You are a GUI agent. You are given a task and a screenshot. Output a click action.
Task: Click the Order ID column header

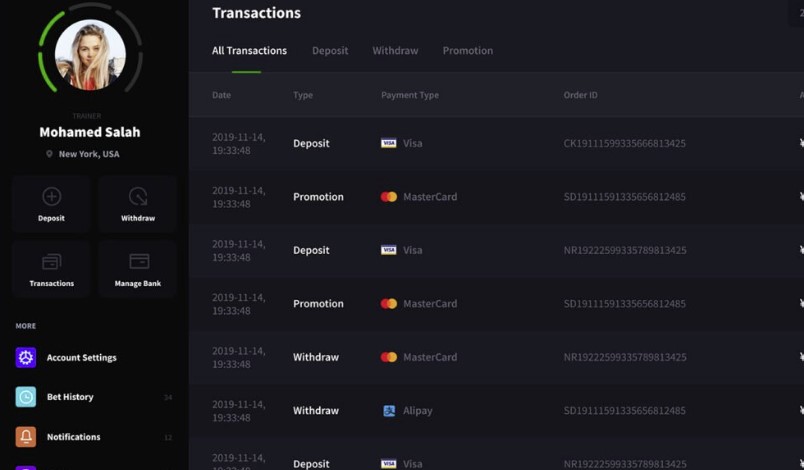tap(580, 95)
